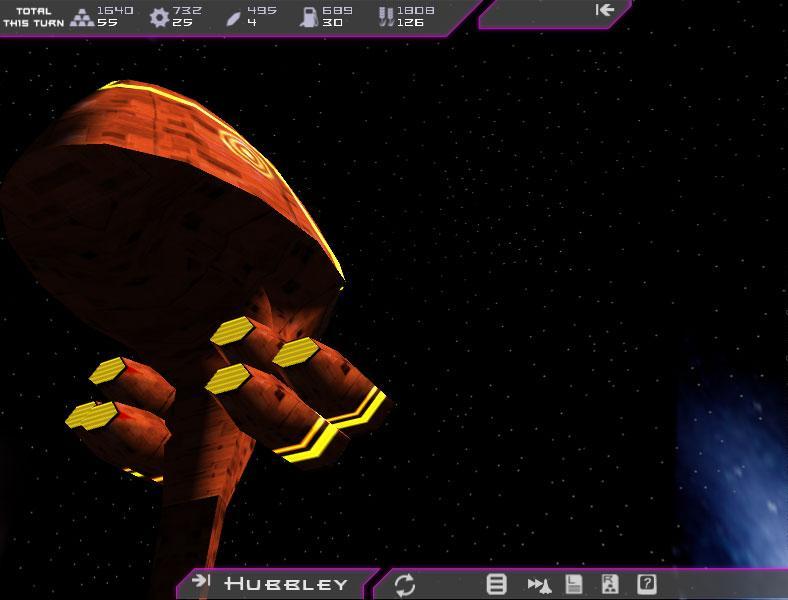Click the fast-forward ship end turn icon
788x600 pixels.
click(539, 584)
